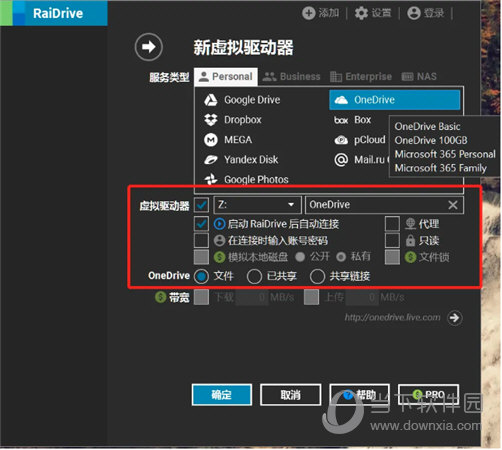This screenshot has width=502, height=450.
Task: Toggle the 下载 bandwidth limit checkbox
Action: tap(201, 297)
